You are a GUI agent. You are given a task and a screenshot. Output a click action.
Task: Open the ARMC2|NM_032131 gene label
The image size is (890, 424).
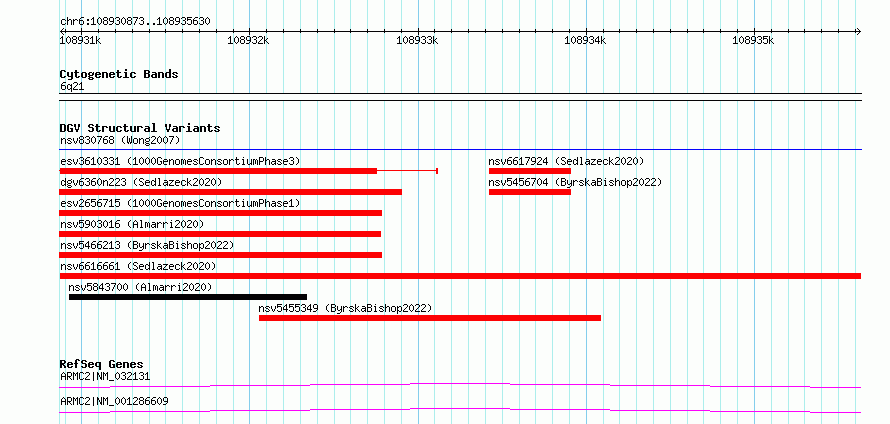(x=105, y=376)
